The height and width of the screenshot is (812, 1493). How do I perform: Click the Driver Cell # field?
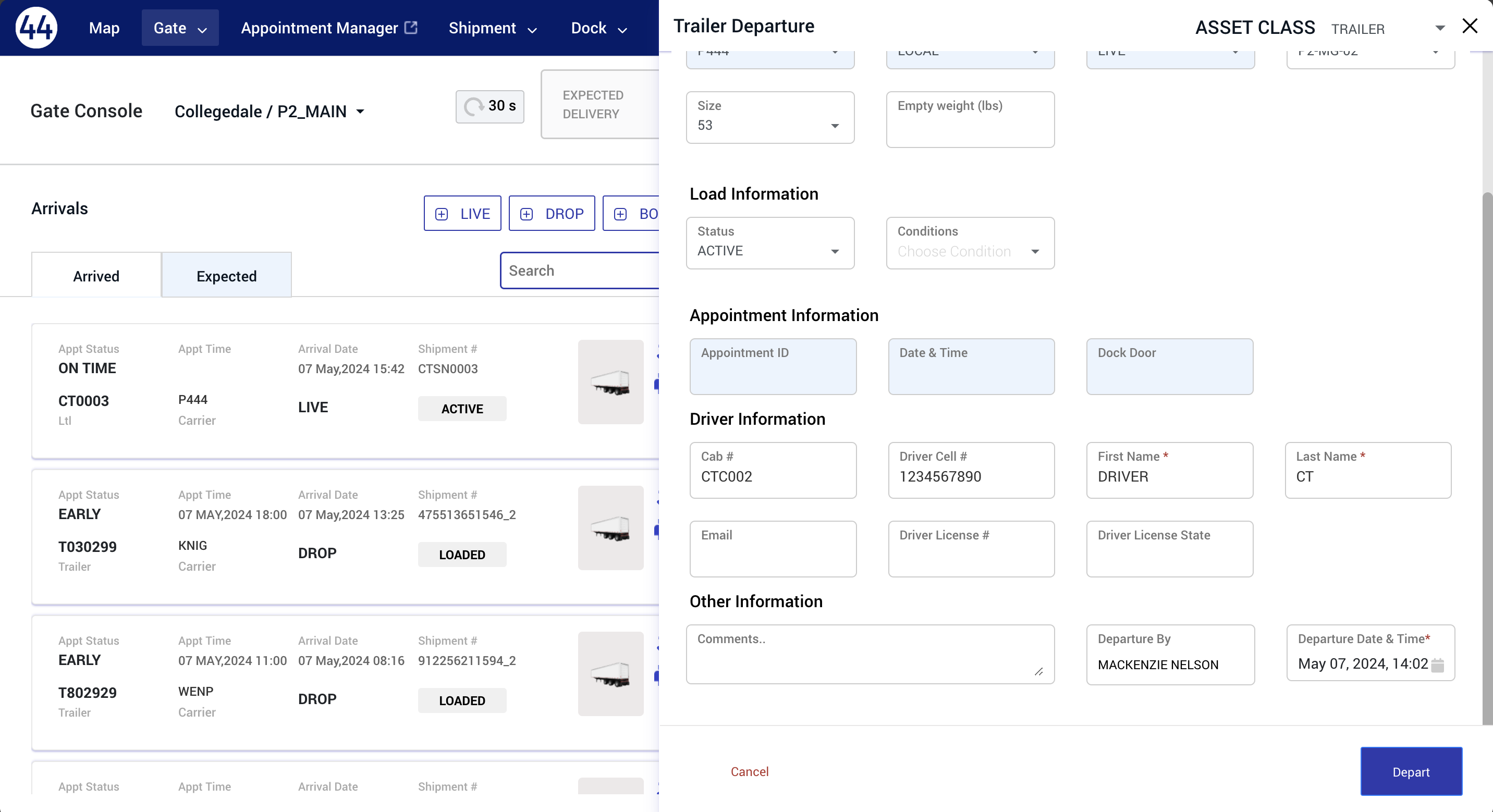(x=971, y=471)
